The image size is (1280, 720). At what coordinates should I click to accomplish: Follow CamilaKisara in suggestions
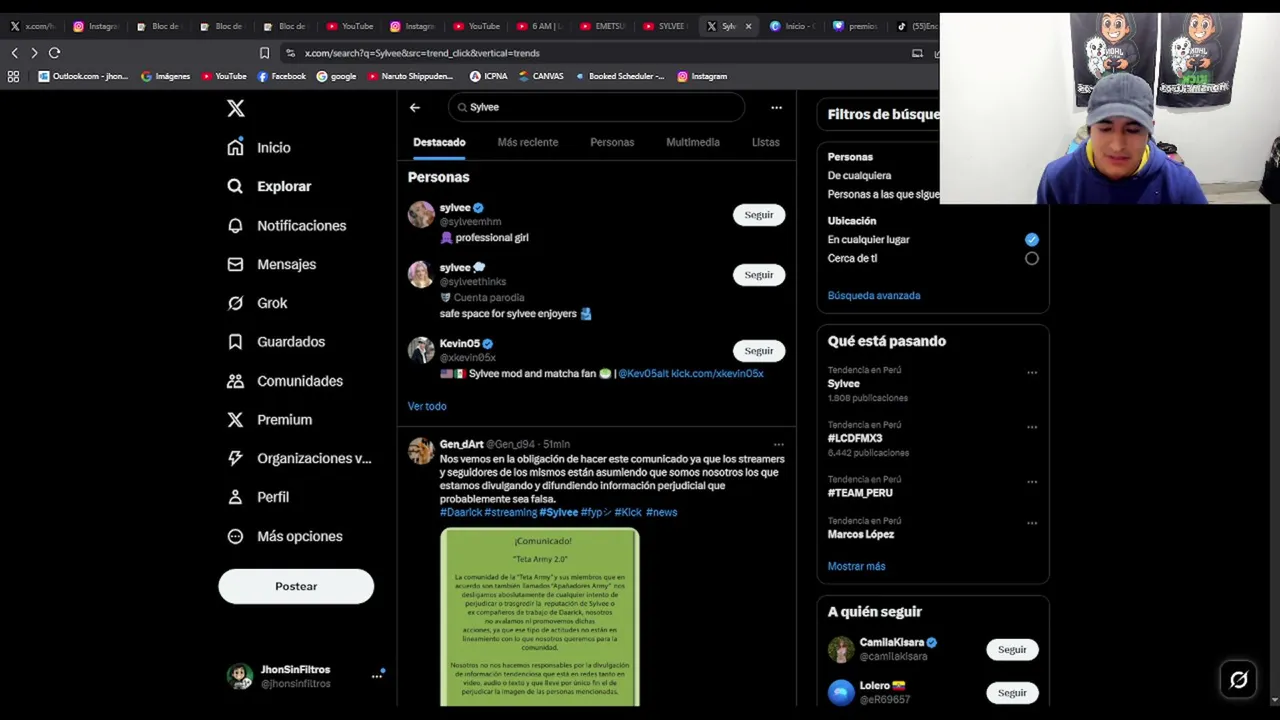pyautogui.click(x=1012, y=650)
